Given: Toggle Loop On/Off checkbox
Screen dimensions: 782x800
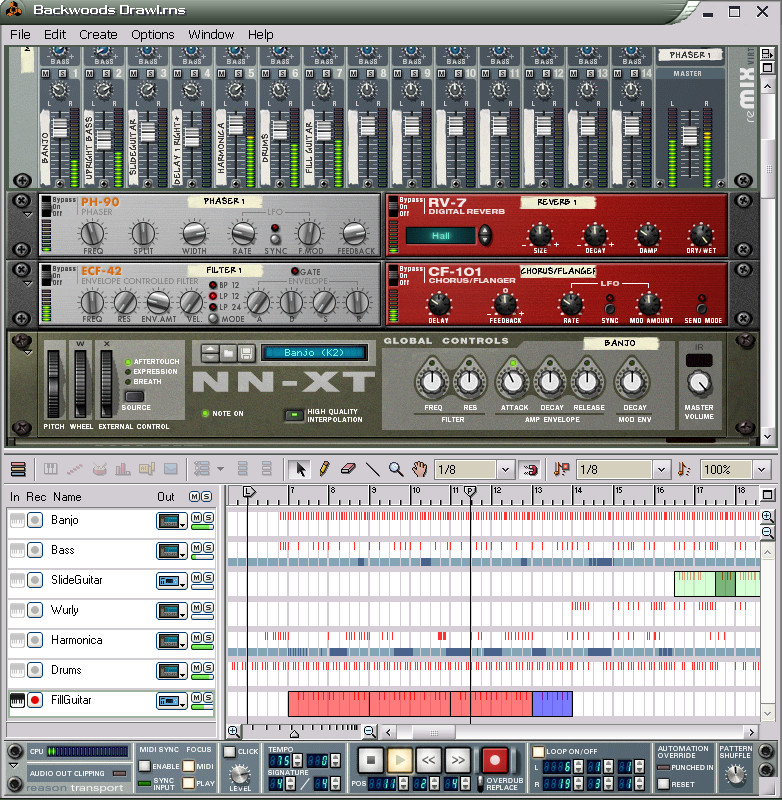Looking at the screenshot, I should click(538, 752).
